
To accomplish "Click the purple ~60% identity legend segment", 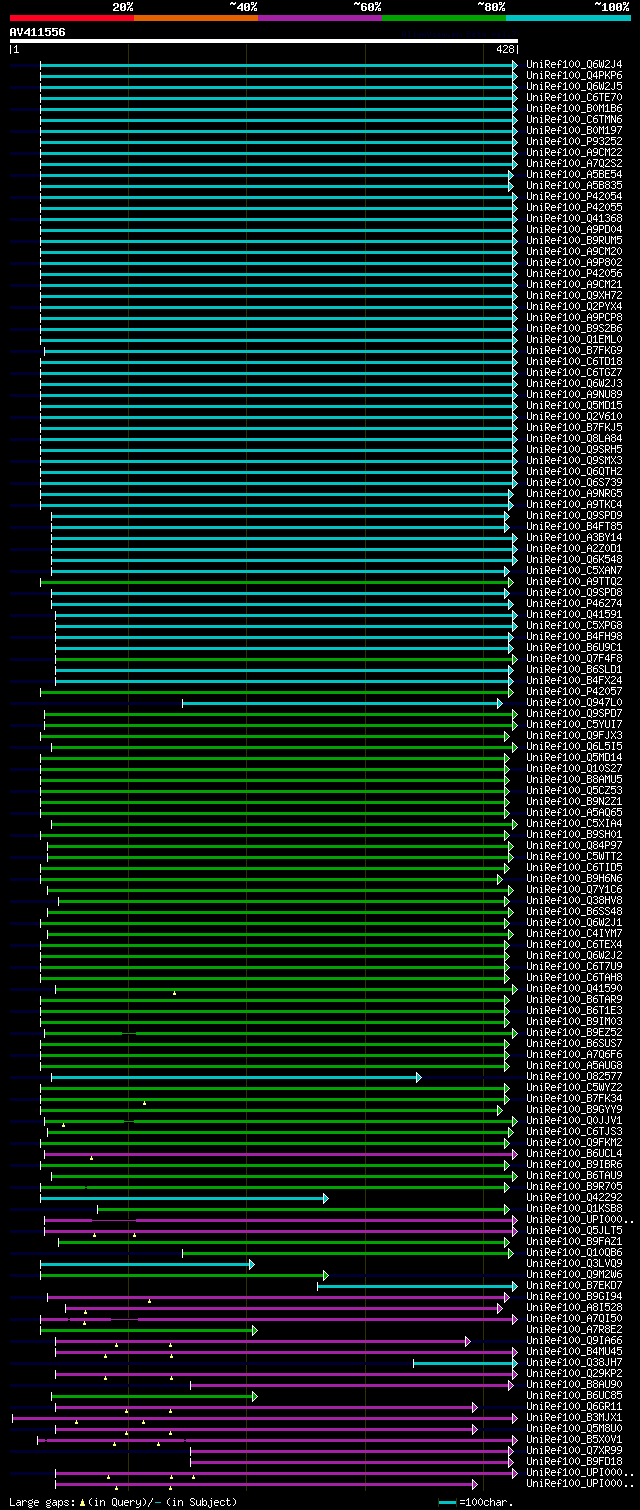I will 320,17.
